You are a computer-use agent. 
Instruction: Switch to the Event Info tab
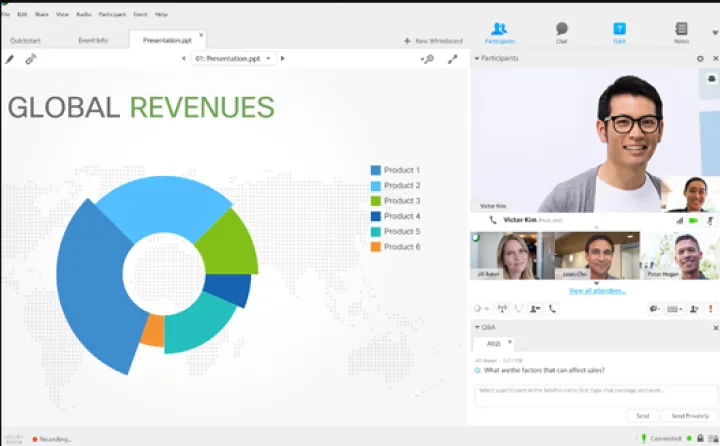(93, 41)
